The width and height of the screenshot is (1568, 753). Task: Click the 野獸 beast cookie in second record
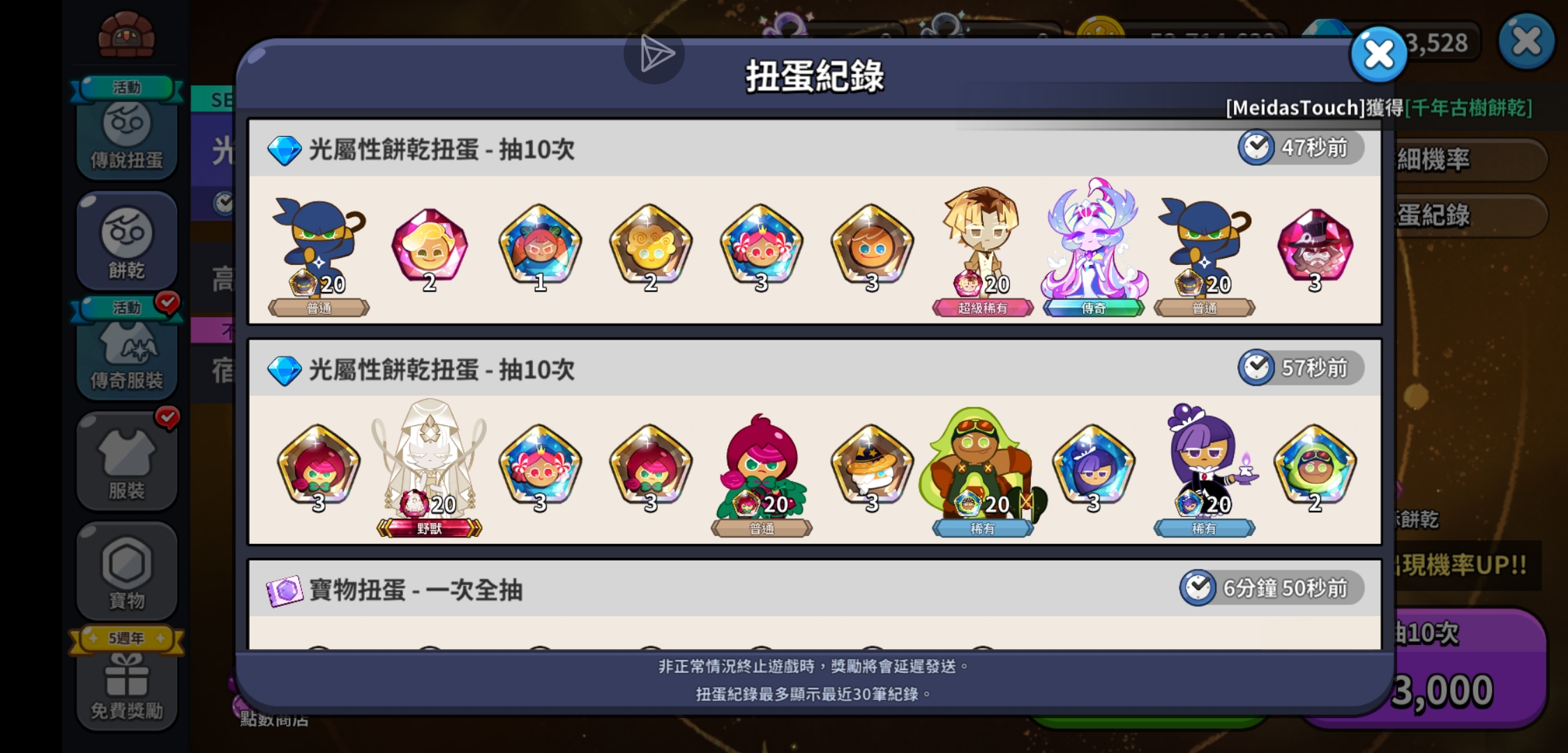coord(429,468)
